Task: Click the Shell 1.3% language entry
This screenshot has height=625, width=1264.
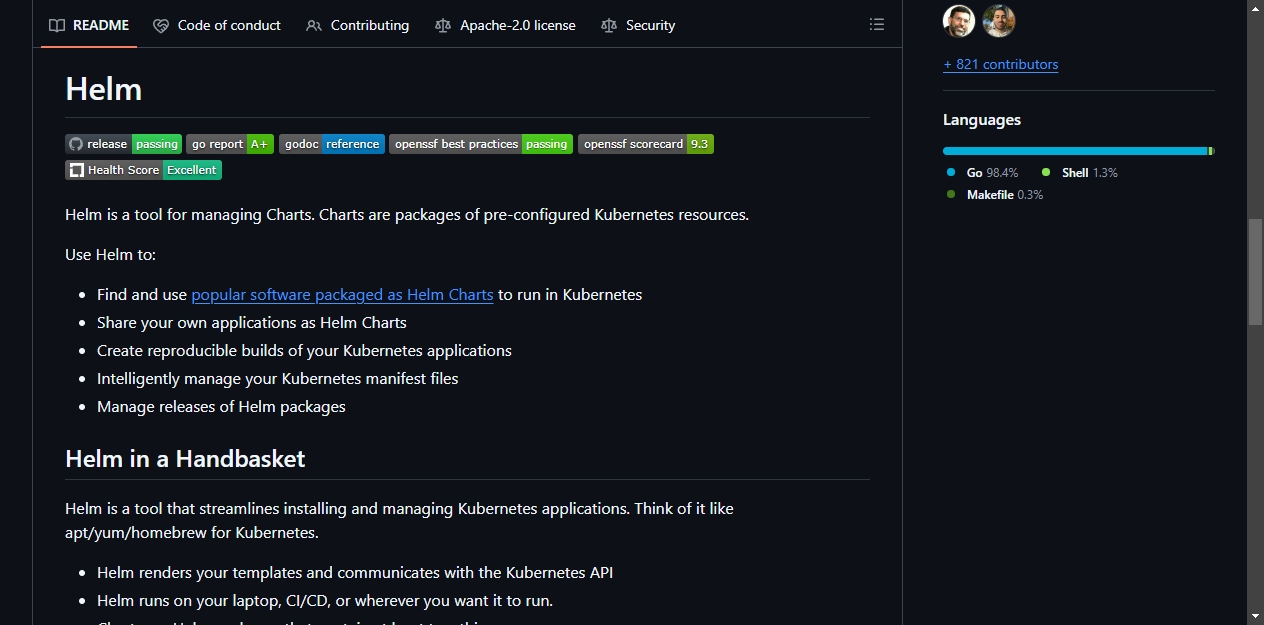Action: [1079, 173]
